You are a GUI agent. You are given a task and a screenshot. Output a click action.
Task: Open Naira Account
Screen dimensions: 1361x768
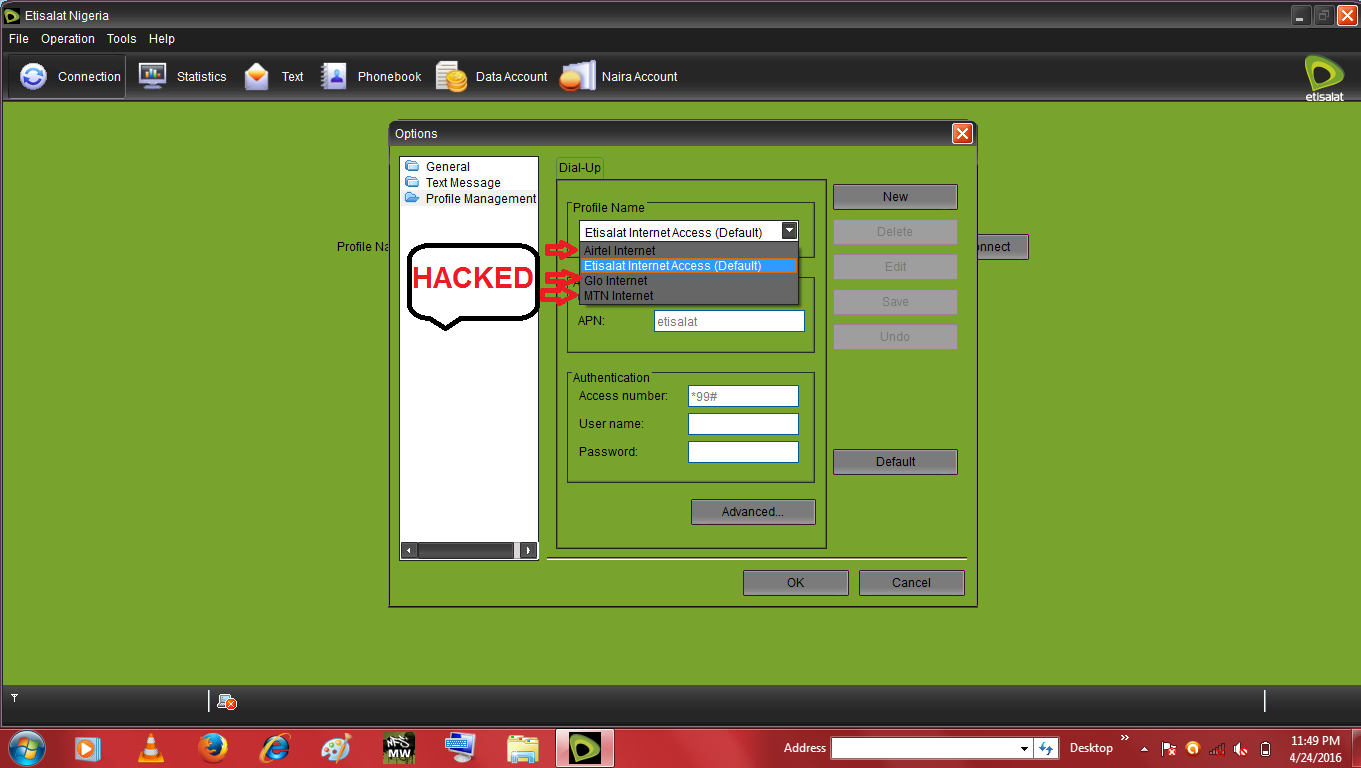[x=619, y=77]
